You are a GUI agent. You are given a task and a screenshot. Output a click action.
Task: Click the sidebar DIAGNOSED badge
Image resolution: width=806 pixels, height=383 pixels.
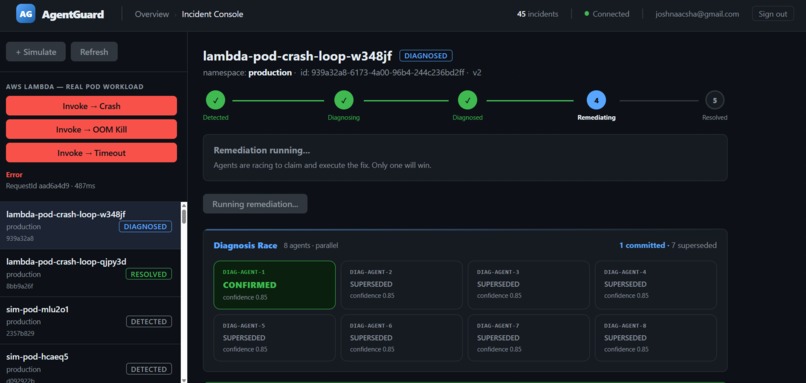click(x=145, y=227)
